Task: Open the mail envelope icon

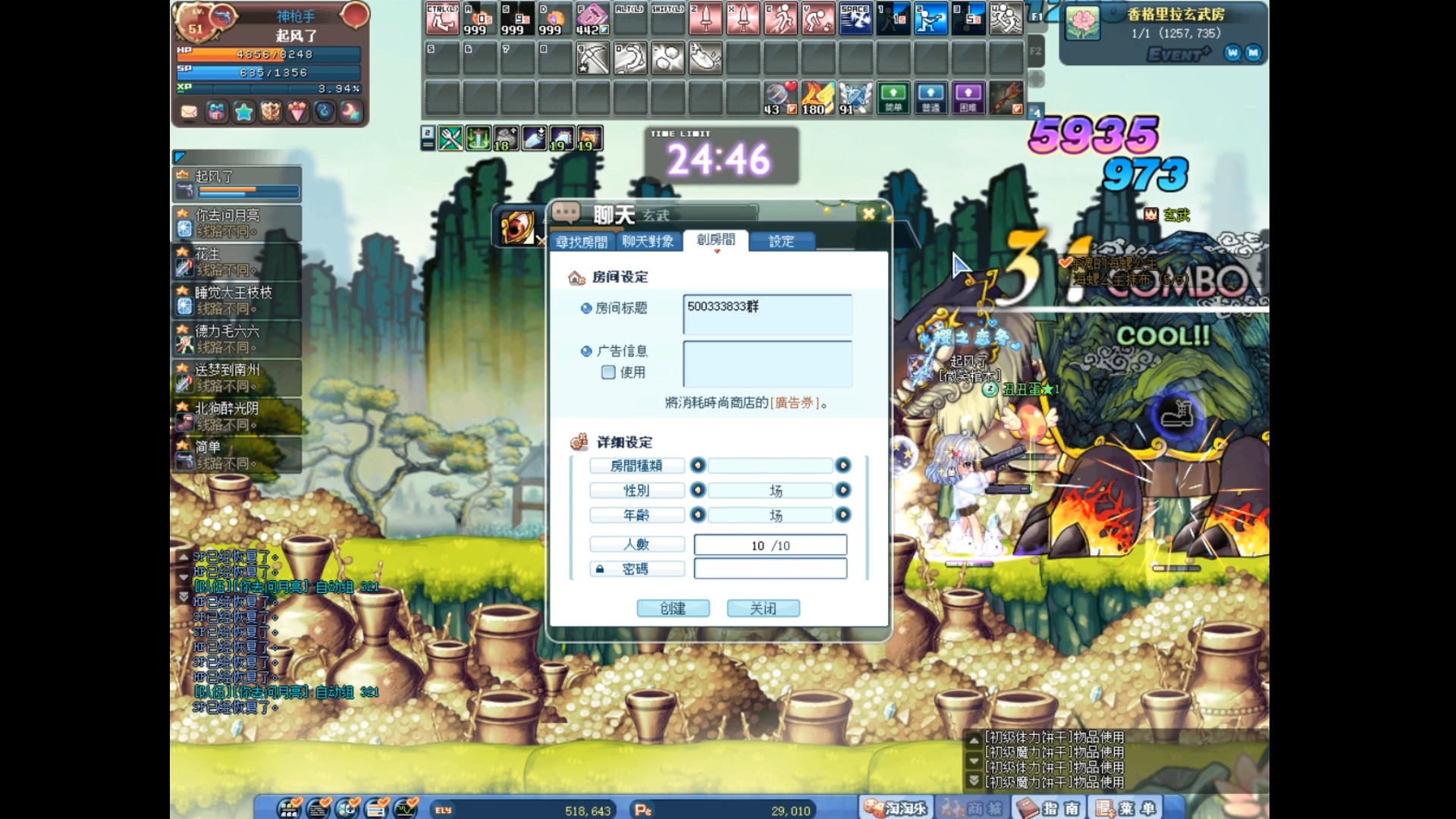Action: [190, 112]
